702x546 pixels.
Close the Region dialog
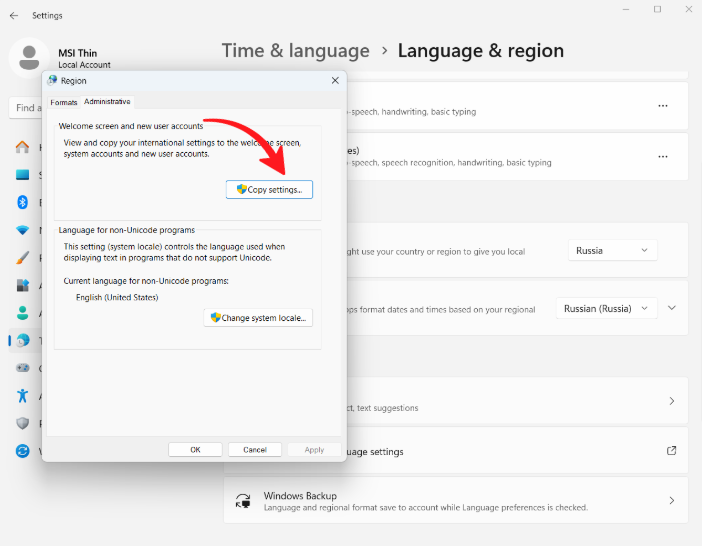(335, 81)
